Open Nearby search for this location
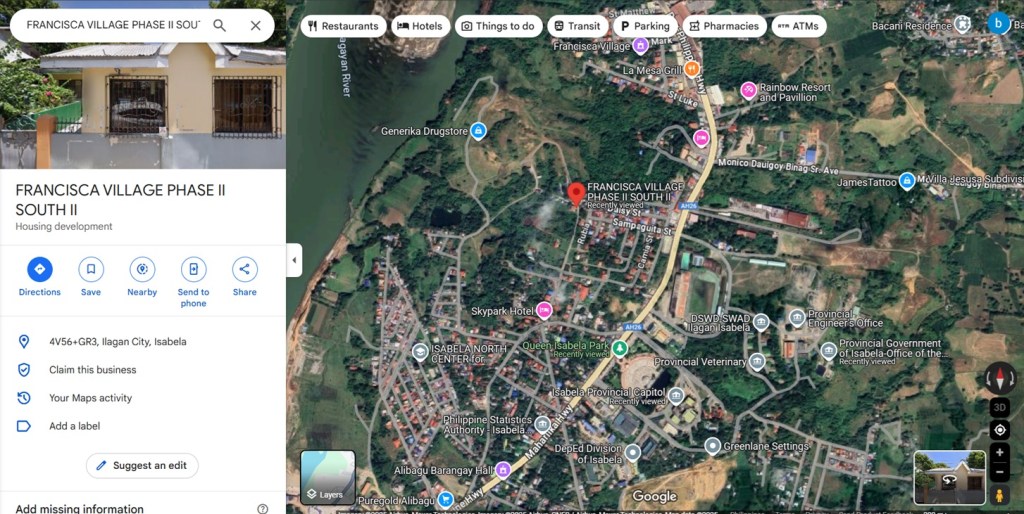Image resolution: width=1024 pixels, height=514 pixels. pyautogui.click(x=142, y=269)
